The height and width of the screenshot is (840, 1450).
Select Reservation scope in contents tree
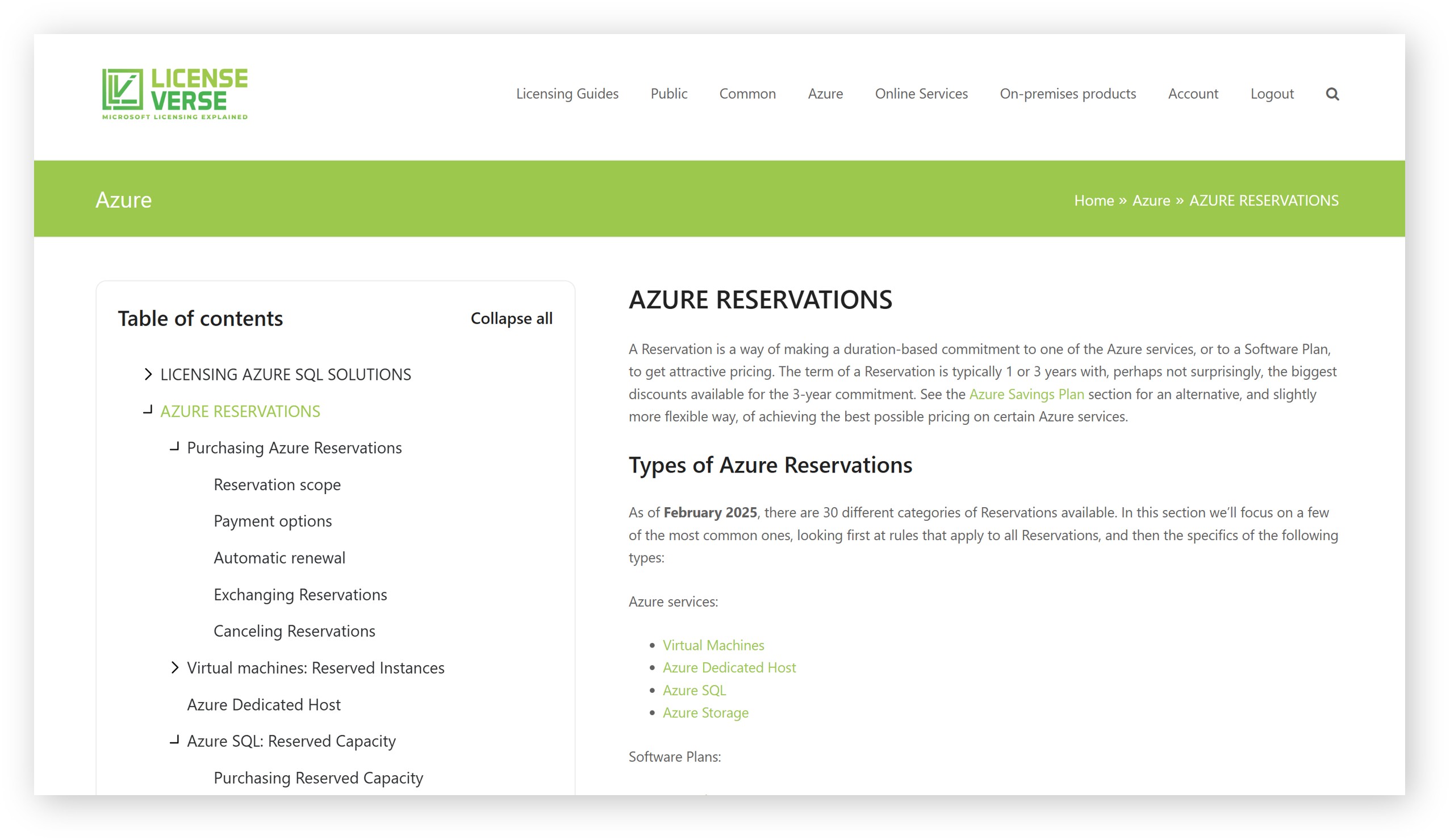tap(277, 484)
